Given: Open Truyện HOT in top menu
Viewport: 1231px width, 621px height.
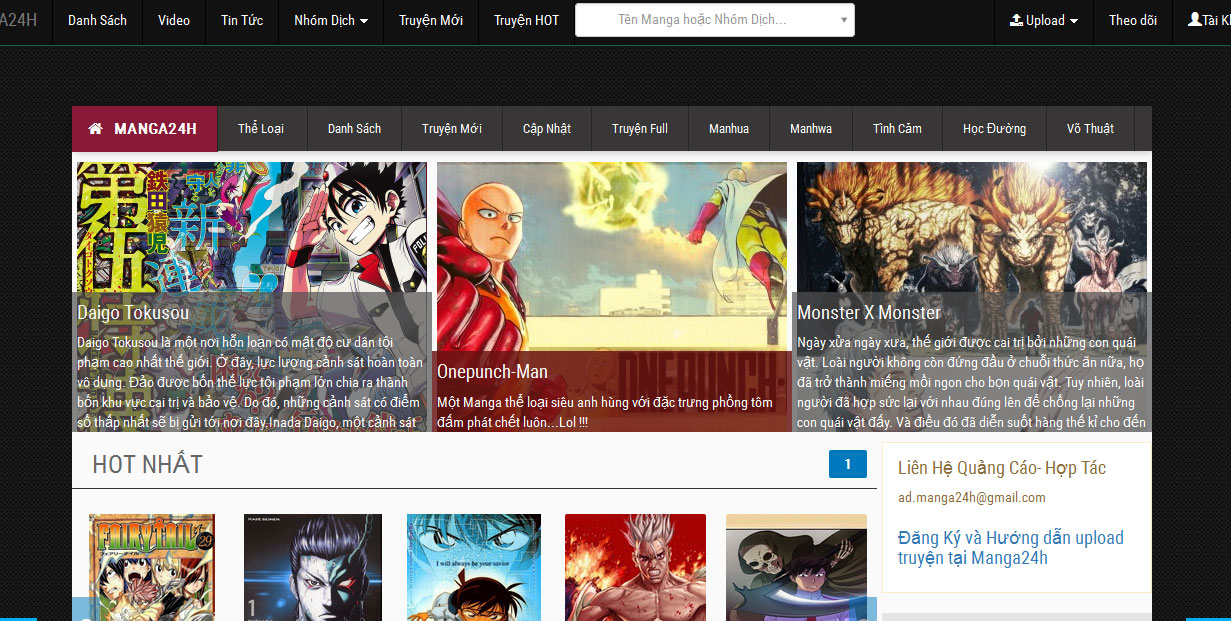Looking at the screenshot, I should coord(526,20).
